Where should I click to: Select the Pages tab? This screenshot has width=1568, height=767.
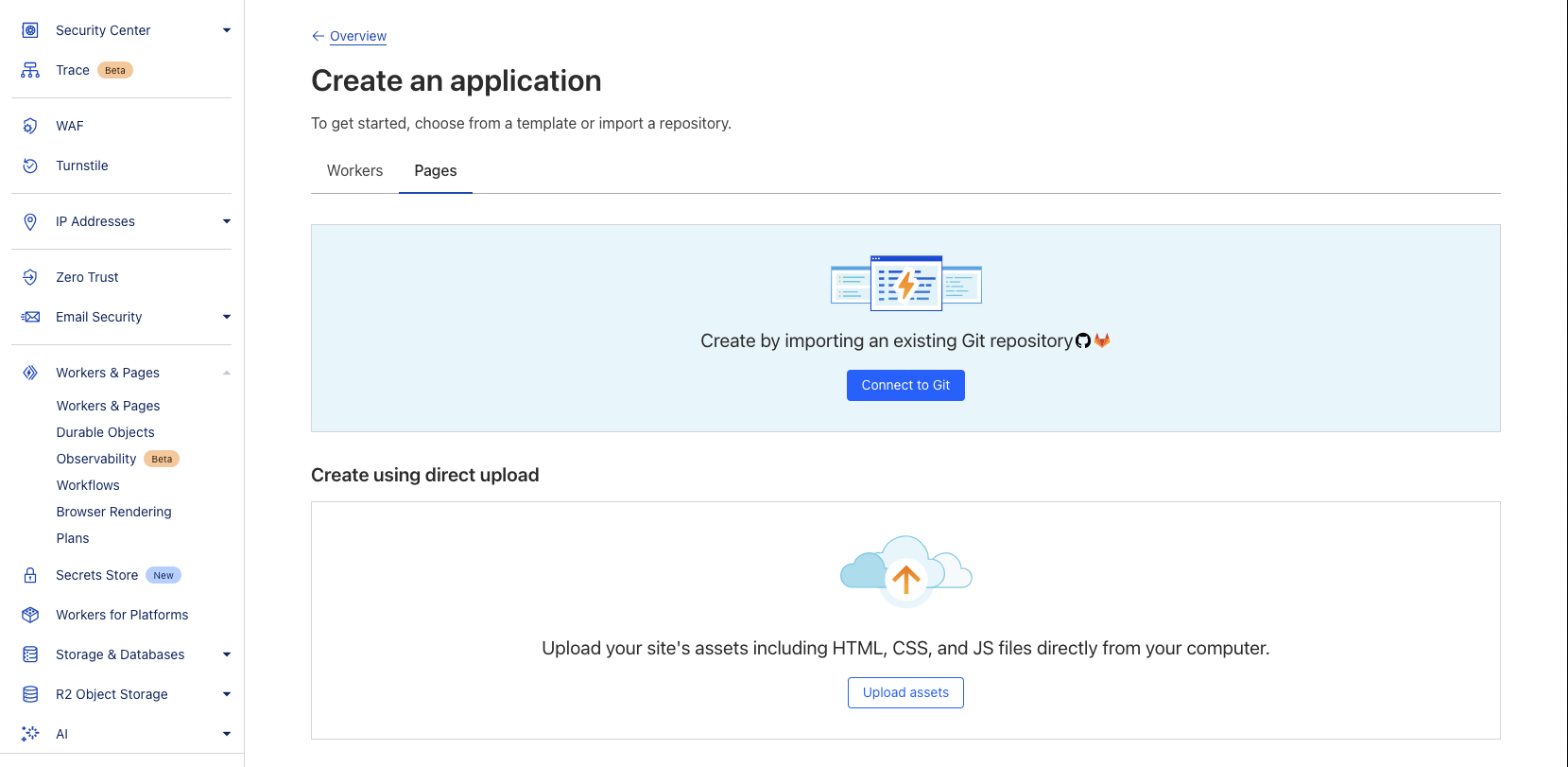(x=436, y=171)
